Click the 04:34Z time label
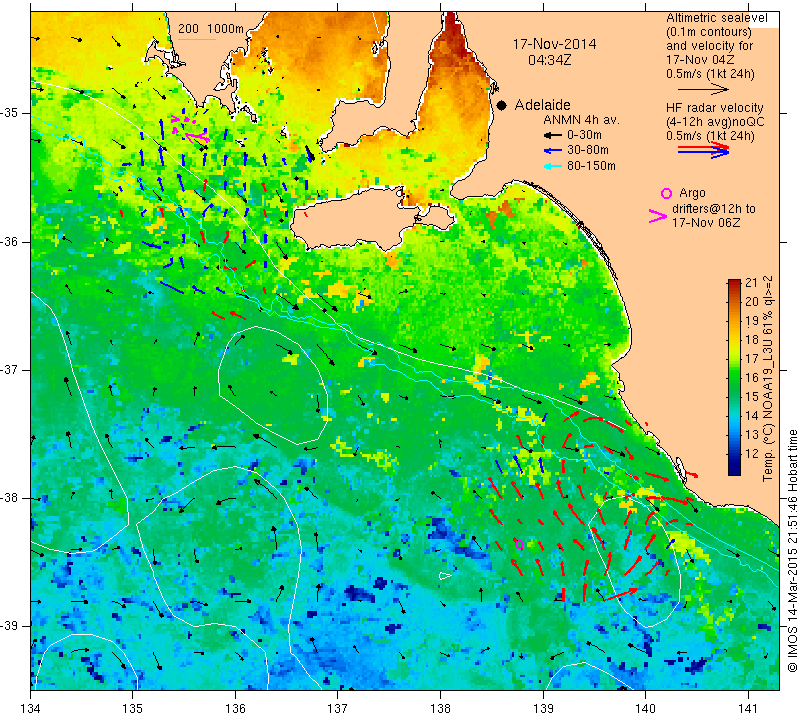 coord(549,60)
